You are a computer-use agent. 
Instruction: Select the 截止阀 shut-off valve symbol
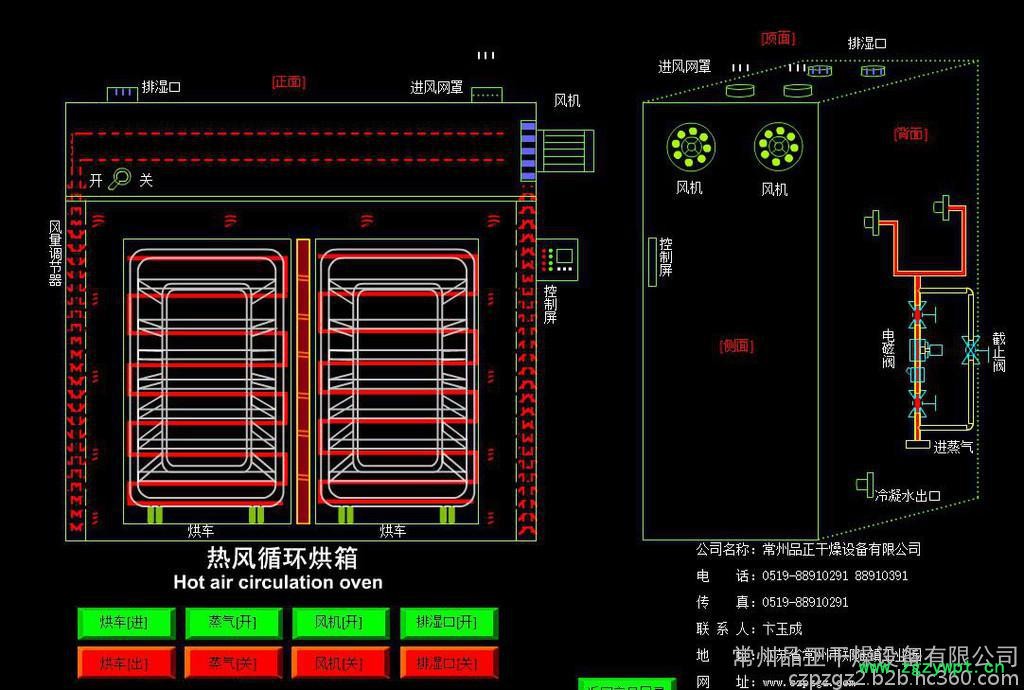click(969, 350)
